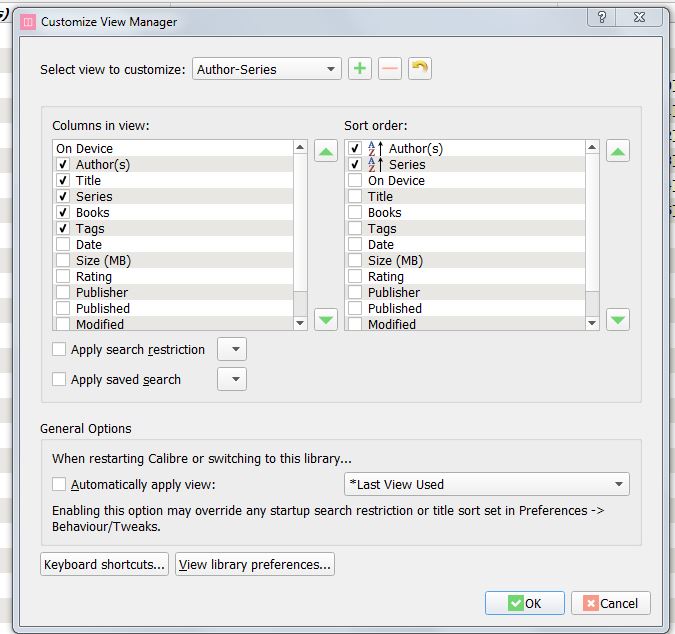The height and width of the screenshot is (634, 675).
Task: Move sort item up with green arrow
Action: [618, 152]
